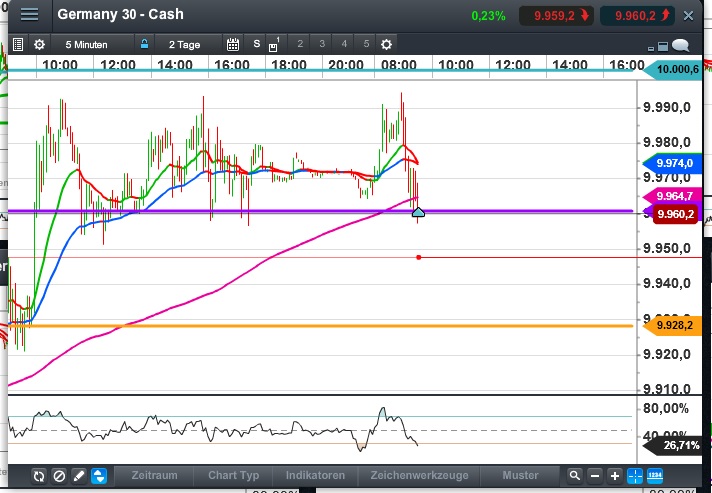Select layout slot 2
This screenshot has height=493, width=712.
[300, 44]
